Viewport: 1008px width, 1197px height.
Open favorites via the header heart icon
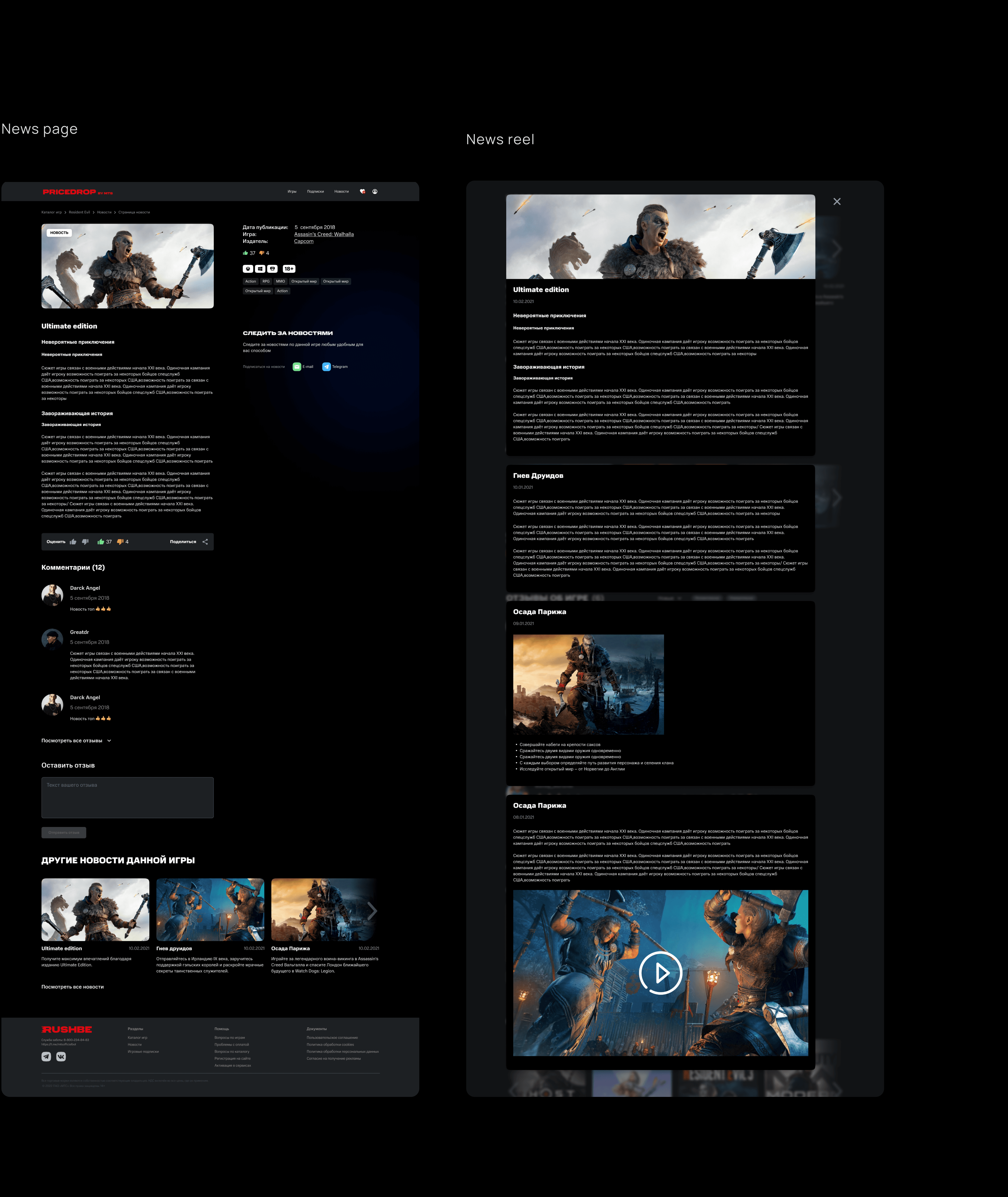click(362, 191)
